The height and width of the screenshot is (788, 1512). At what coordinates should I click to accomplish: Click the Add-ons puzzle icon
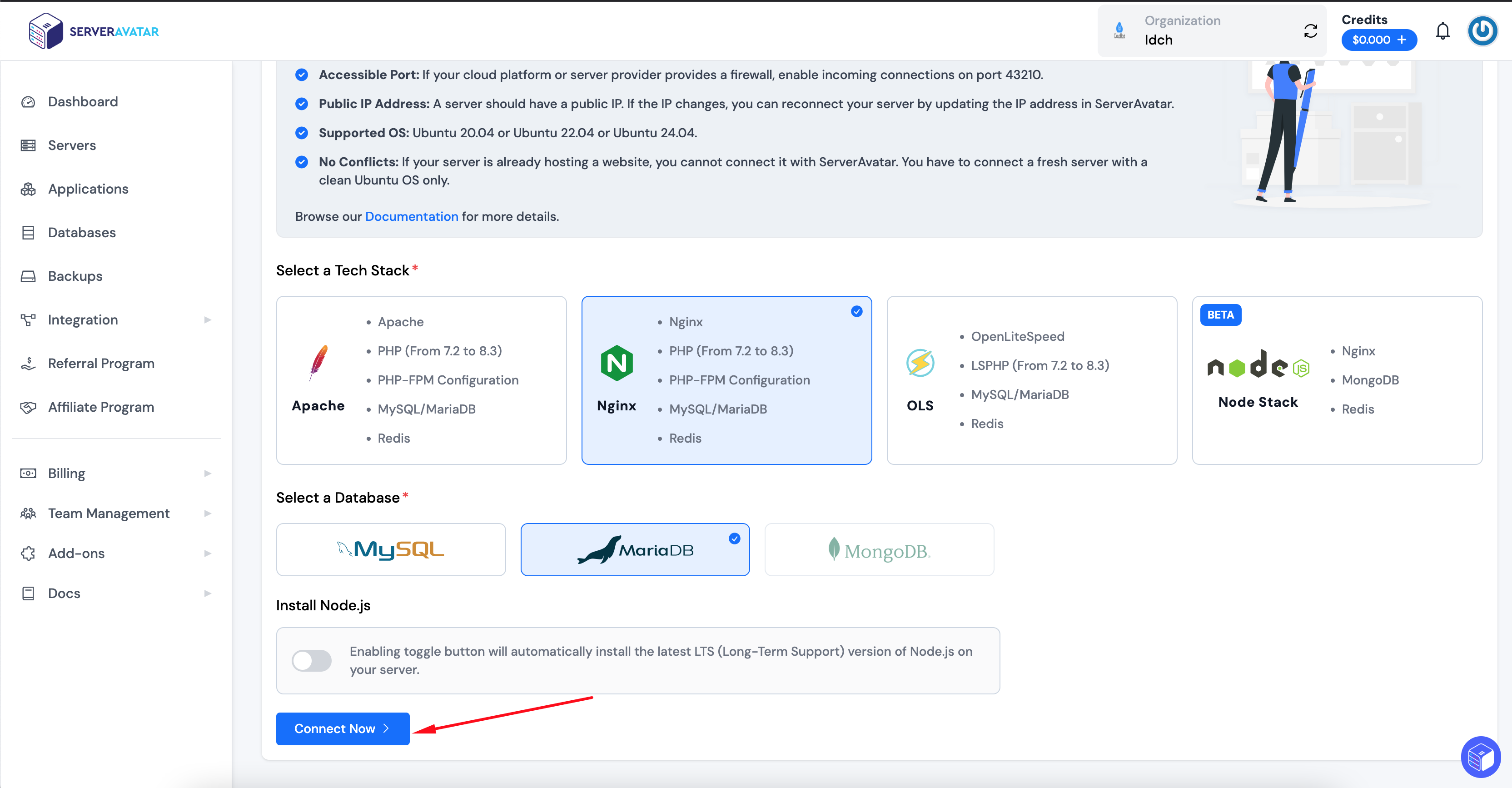tap(28, 553)
